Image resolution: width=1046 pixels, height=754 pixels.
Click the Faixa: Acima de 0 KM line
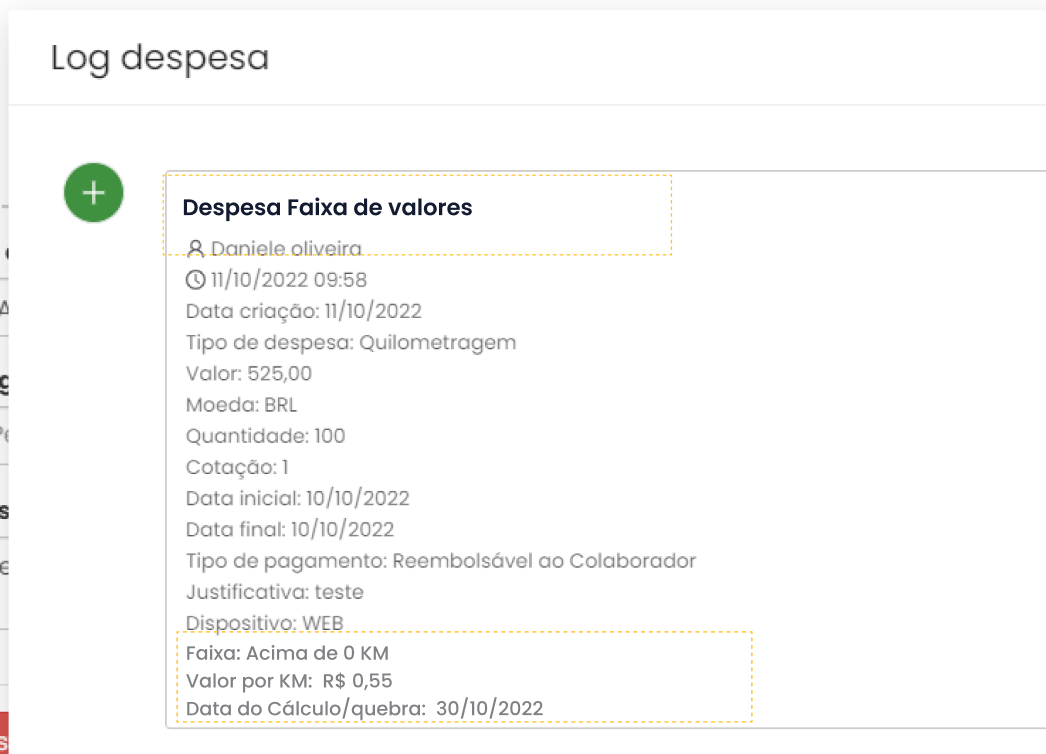point(288,653)
